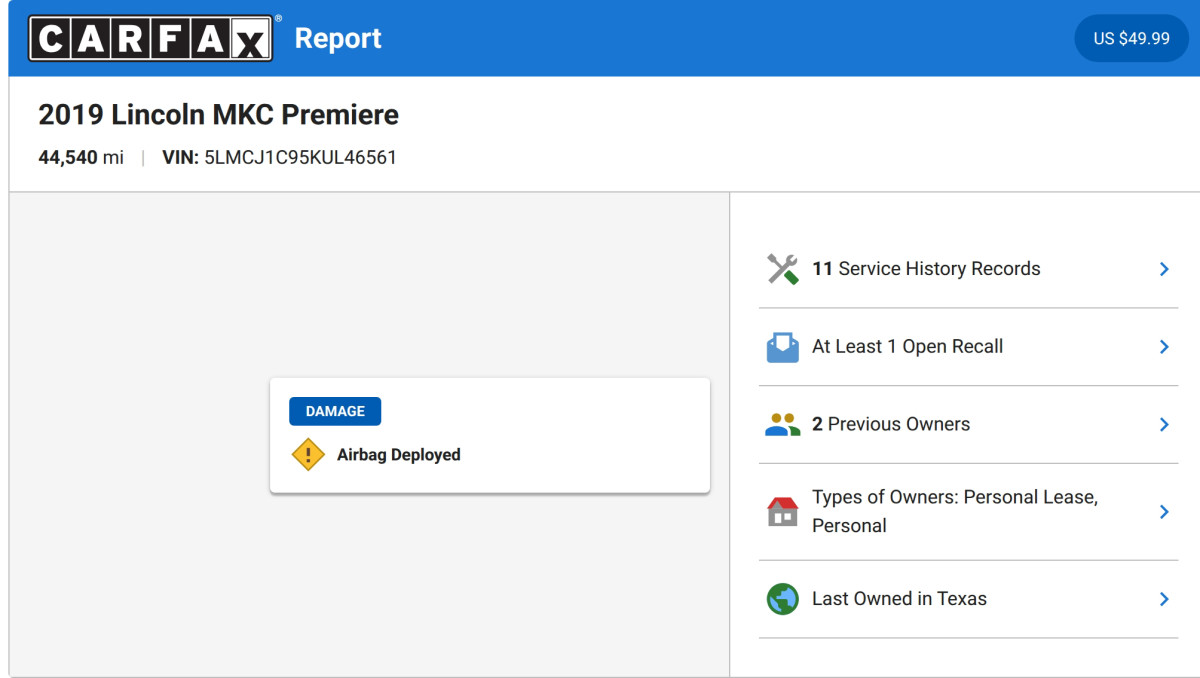Image resolution: width=1200 pixels, height=678 pixels.
Task: Click the US $49.99 price button
Action: pyautogui.click(x=1131, y=38)
